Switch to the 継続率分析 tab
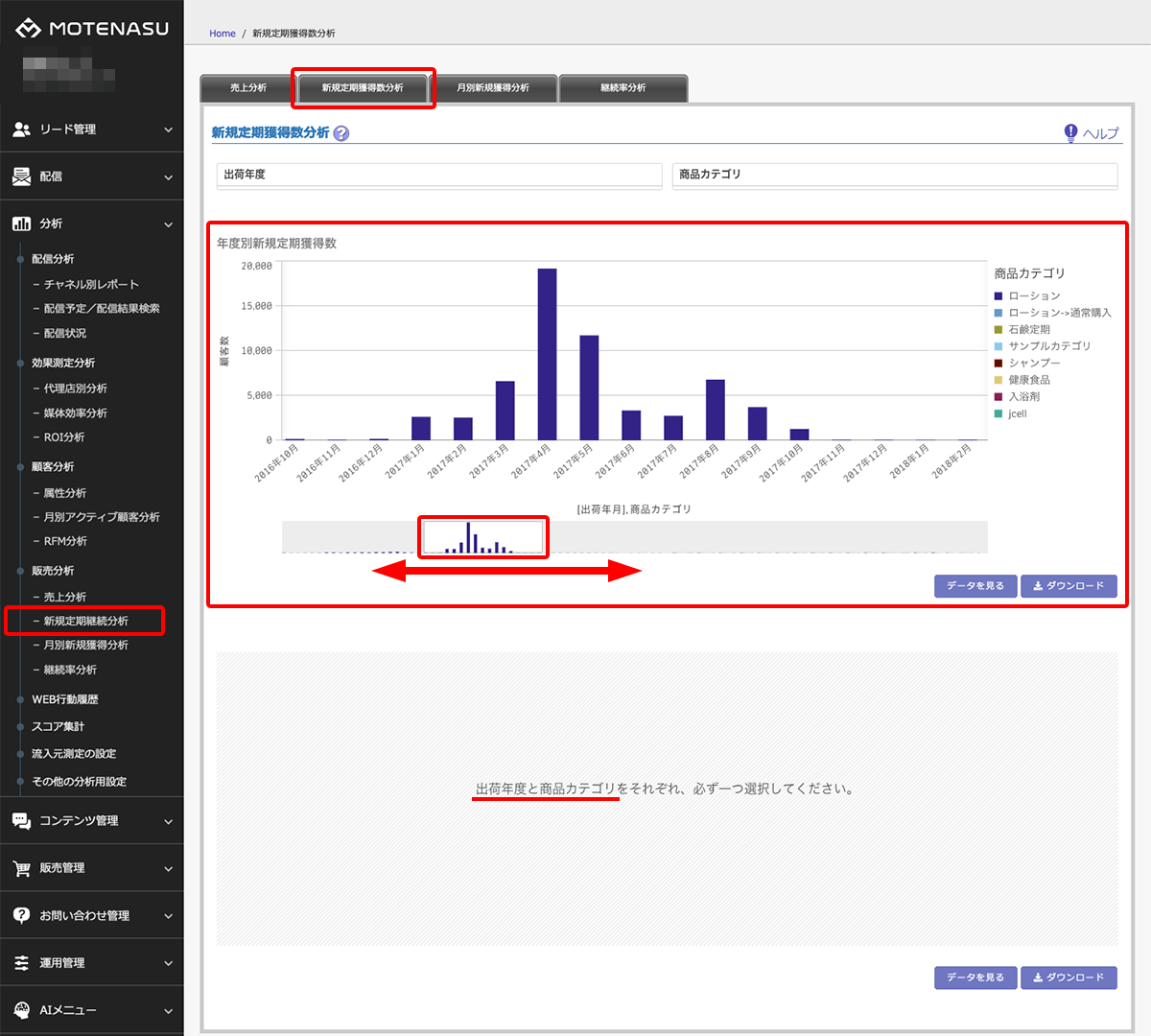Screen dimensions: 1151x1036 tap(622, 88)
